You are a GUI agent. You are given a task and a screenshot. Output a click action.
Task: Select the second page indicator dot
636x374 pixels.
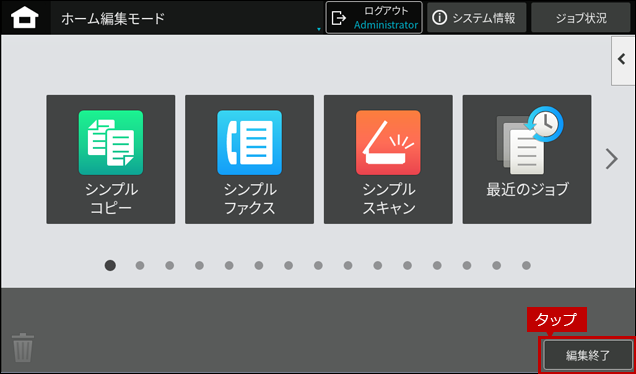140,266
